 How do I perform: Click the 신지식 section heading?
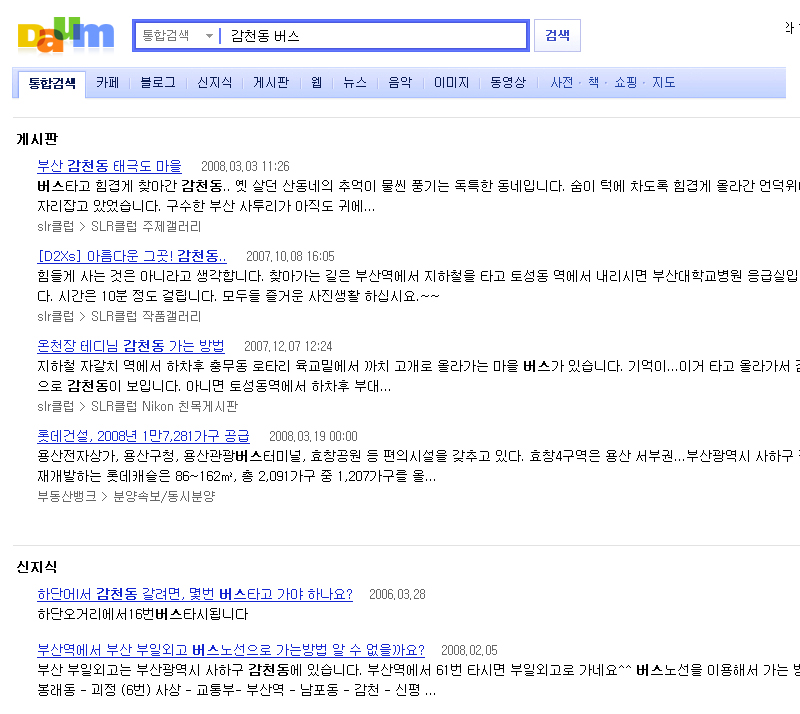click(37, 567)
